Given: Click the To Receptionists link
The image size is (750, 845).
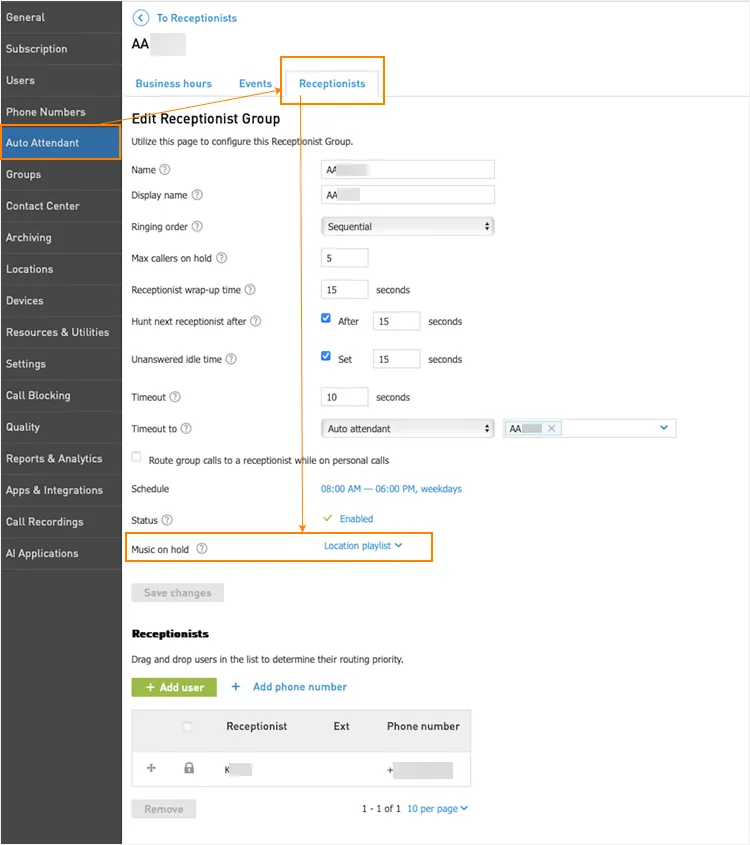Looking at the screenshot, I should (197, 18).
